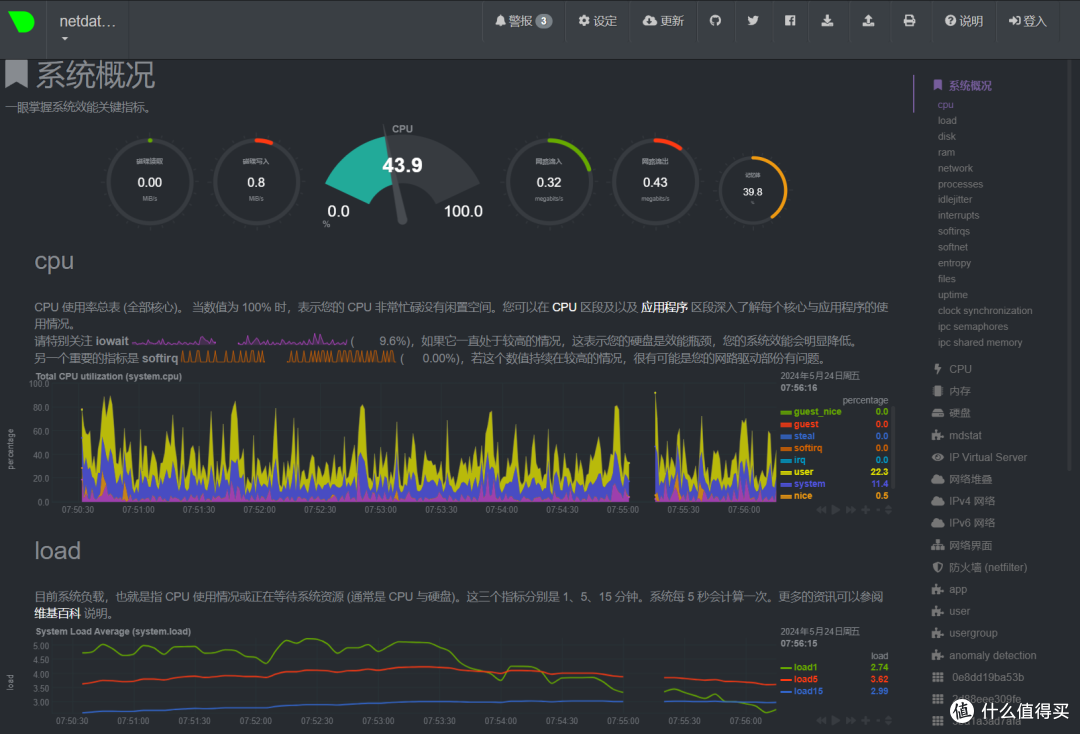Screen dimensions: 1080x734
Task: Open the netdata GitHub icon in top bar
Action: point(717,20)
